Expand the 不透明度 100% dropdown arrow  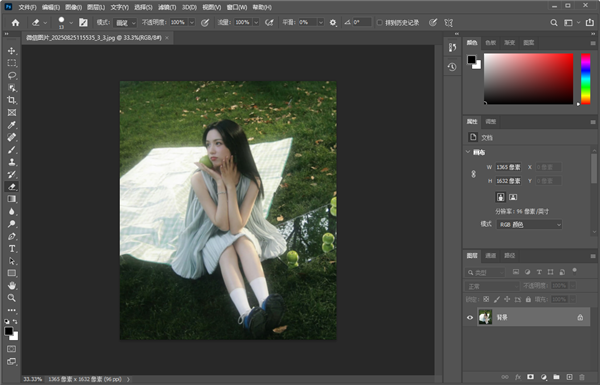(x=192, y=23)
